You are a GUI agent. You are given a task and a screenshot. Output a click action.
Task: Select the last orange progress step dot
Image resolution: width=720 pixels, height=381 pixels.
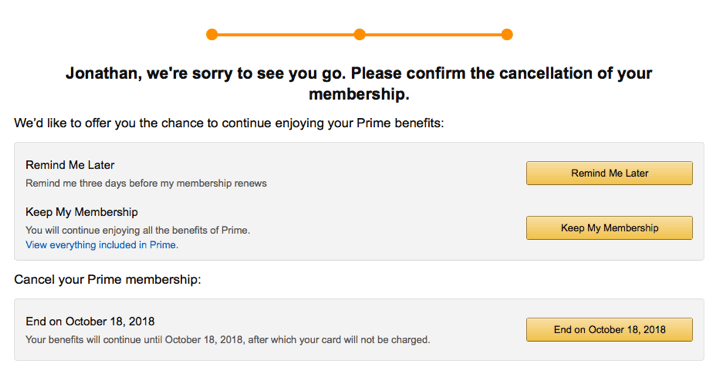(507, 34)
